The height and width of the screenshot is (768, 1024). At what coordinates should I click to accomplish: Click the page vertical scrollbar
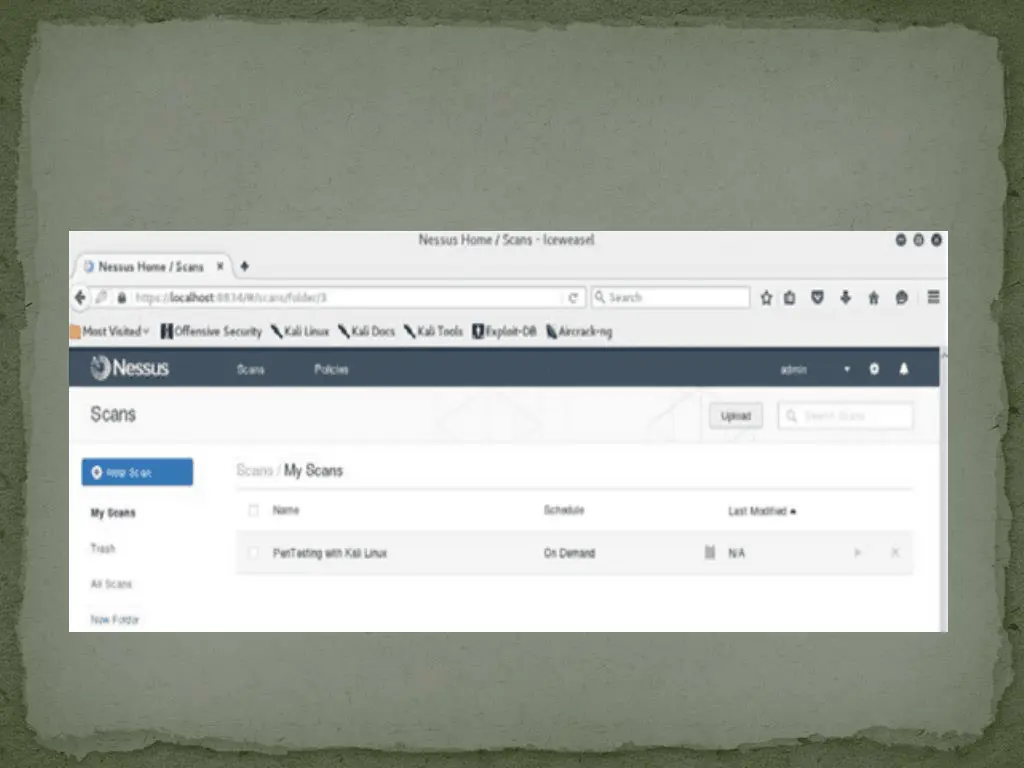pos(944,490)
